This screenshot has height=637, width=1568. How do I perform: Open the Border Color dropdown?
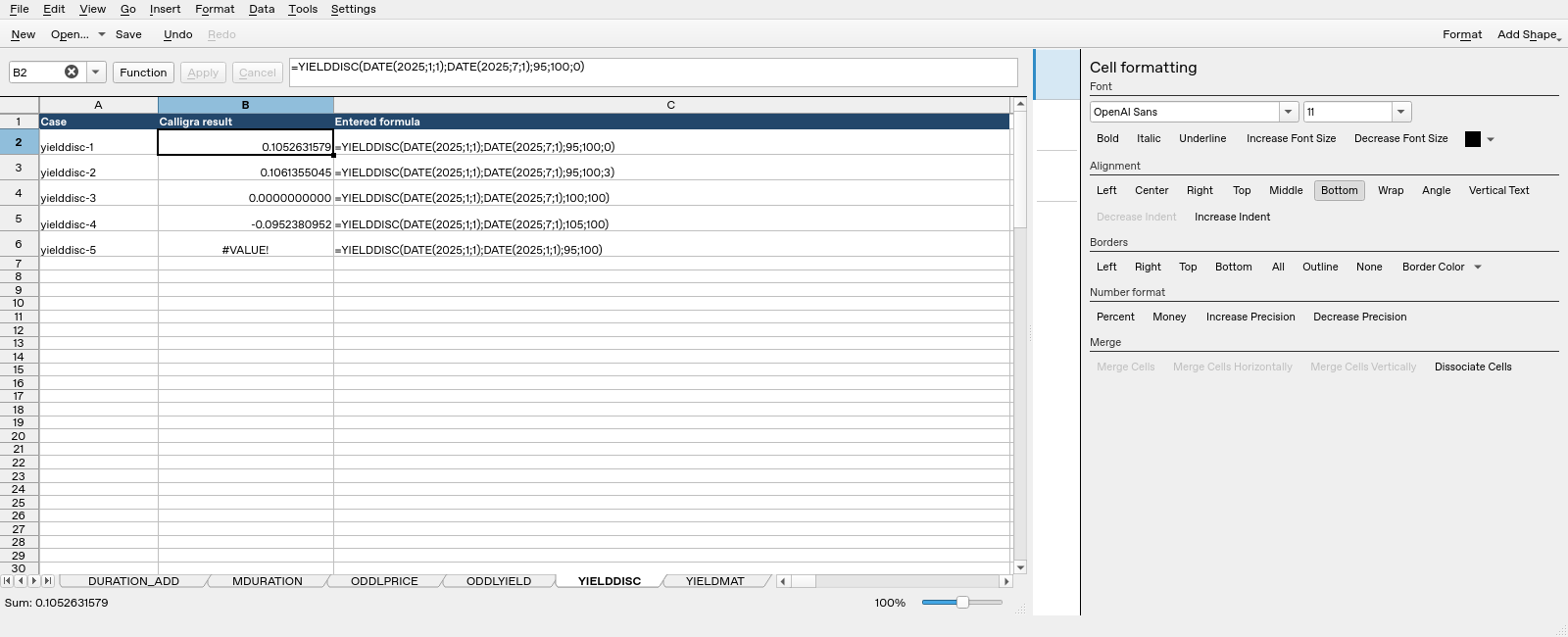pos(1441,267)
